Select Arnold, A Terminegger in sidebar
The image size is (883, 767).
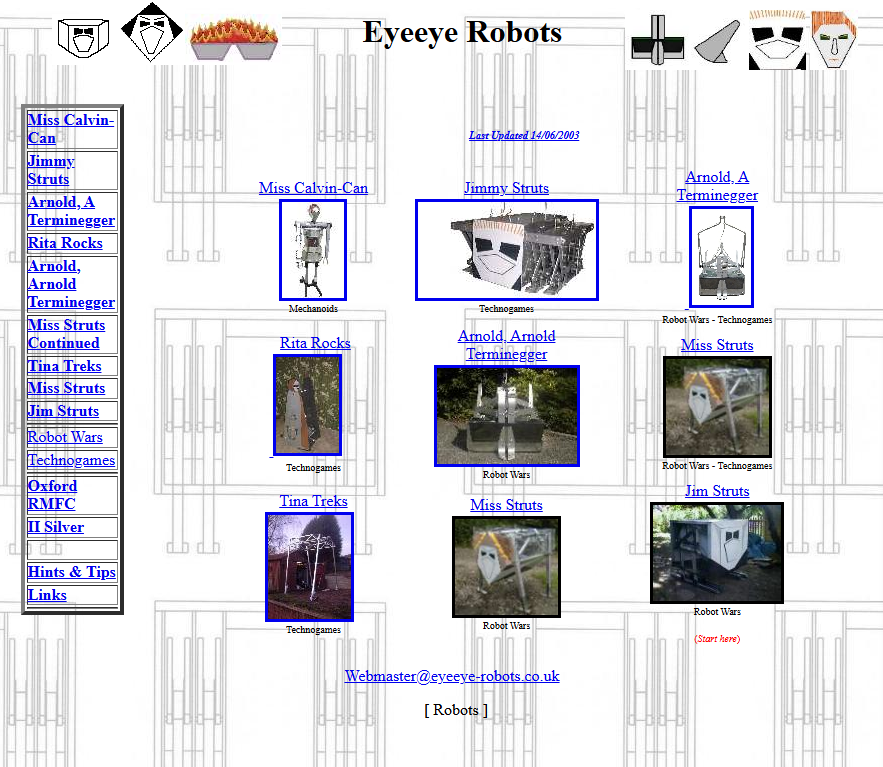tap(72, 211)
